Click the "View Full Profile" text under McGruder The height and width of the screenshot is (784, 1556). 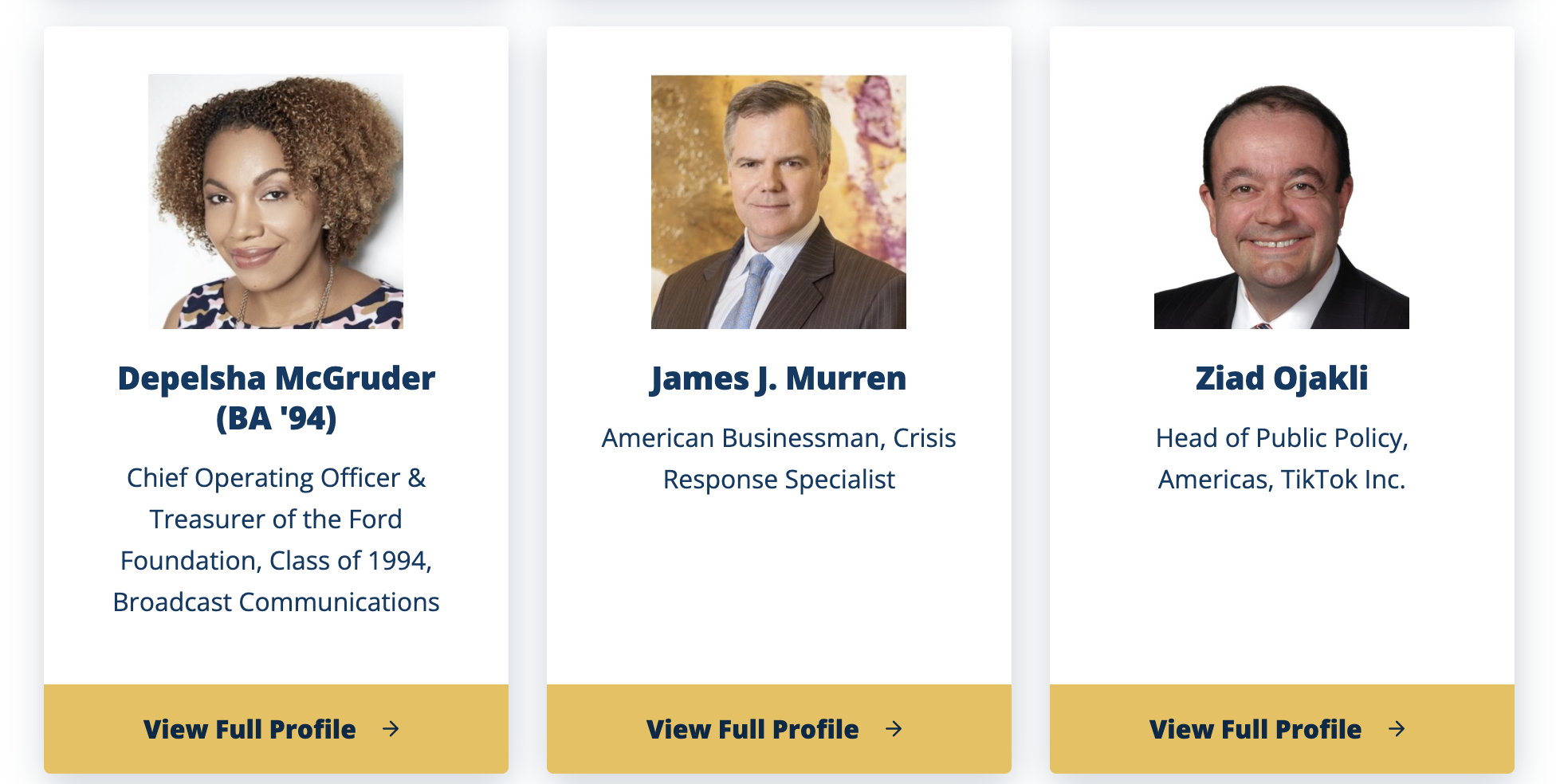(x=250, y=729)
